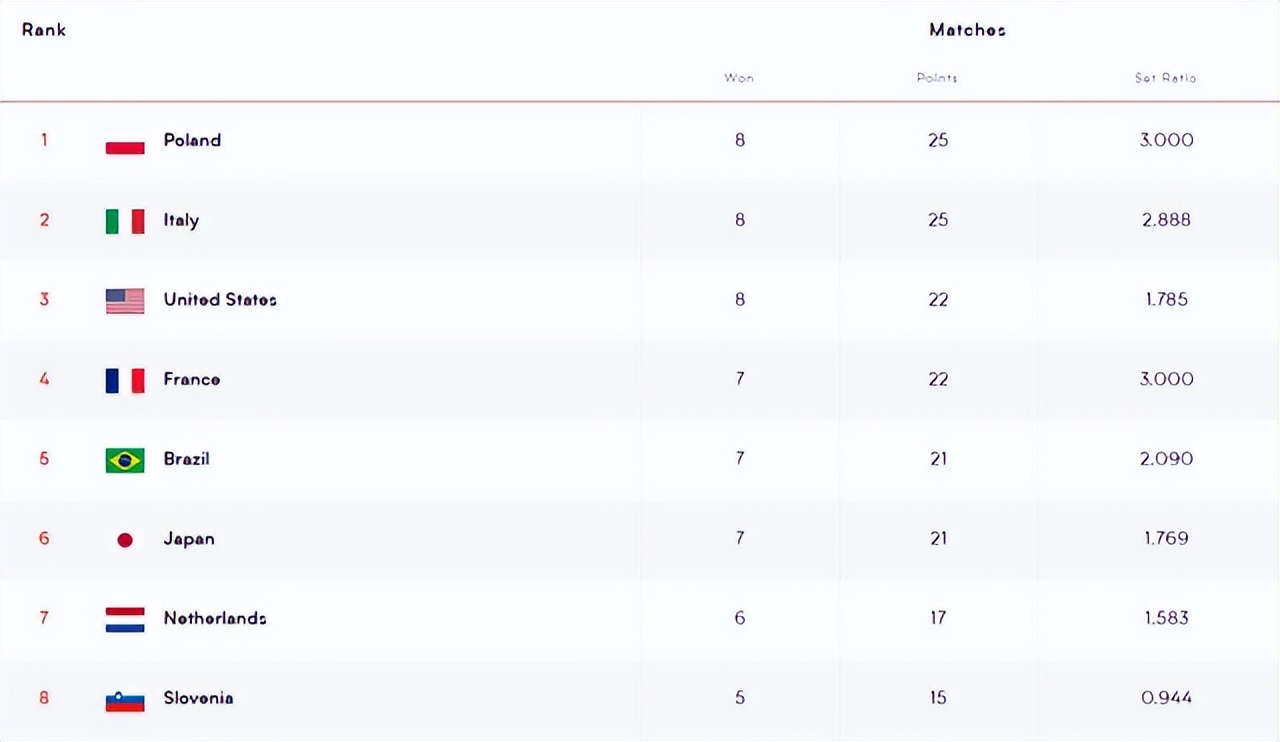Click the Matches group header
This screenshot has width=1280, height=742.
[967, 30]
